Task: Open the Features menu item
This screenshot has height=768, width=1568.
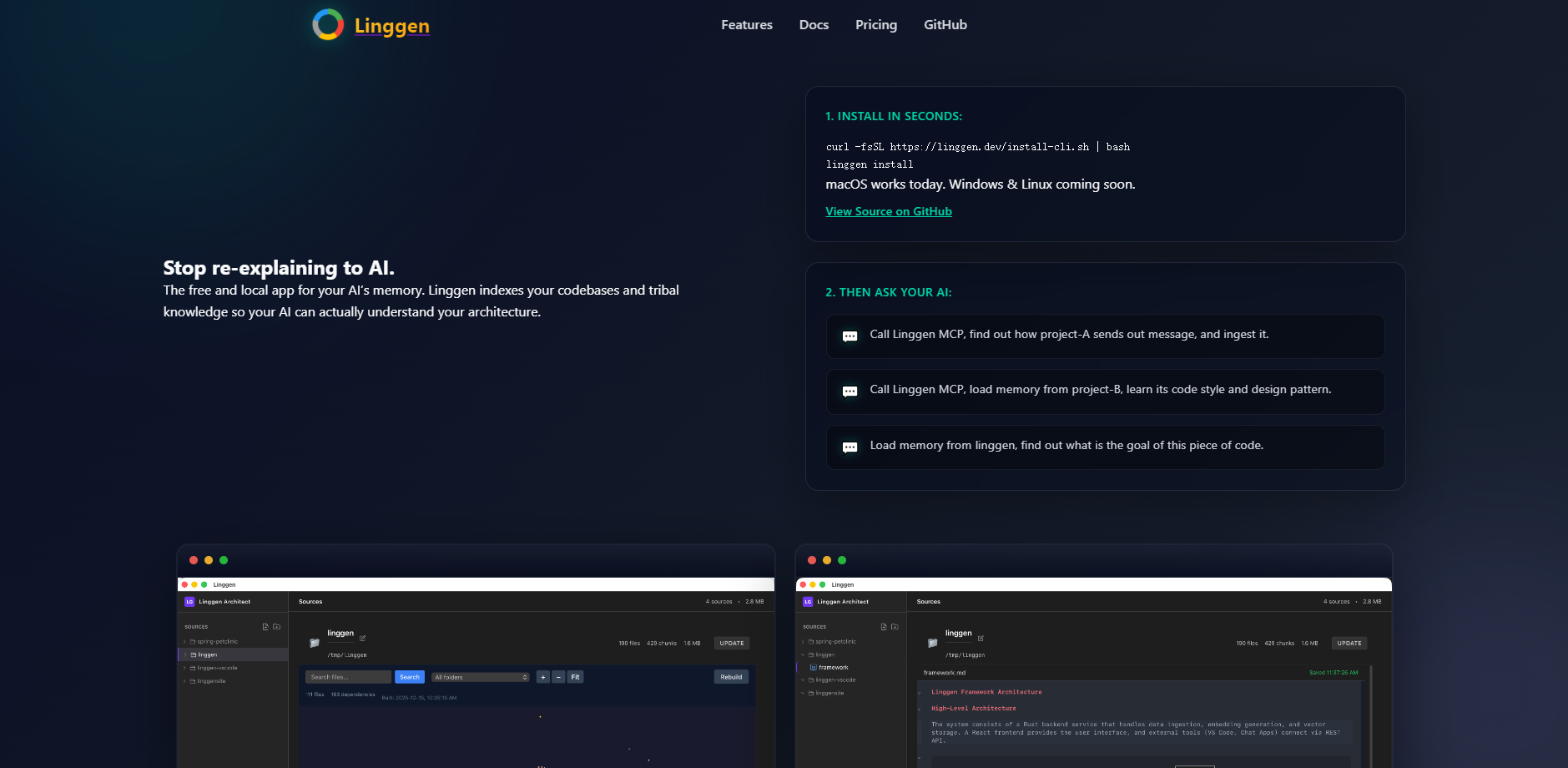Action: tap(746, 25)
